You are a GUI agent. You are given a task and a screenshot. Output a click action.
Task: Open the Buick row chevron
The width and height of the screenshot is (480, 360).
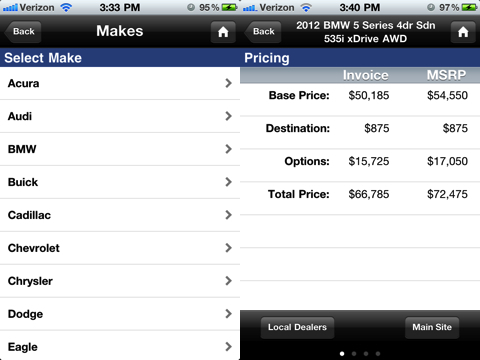click(228, 182)
